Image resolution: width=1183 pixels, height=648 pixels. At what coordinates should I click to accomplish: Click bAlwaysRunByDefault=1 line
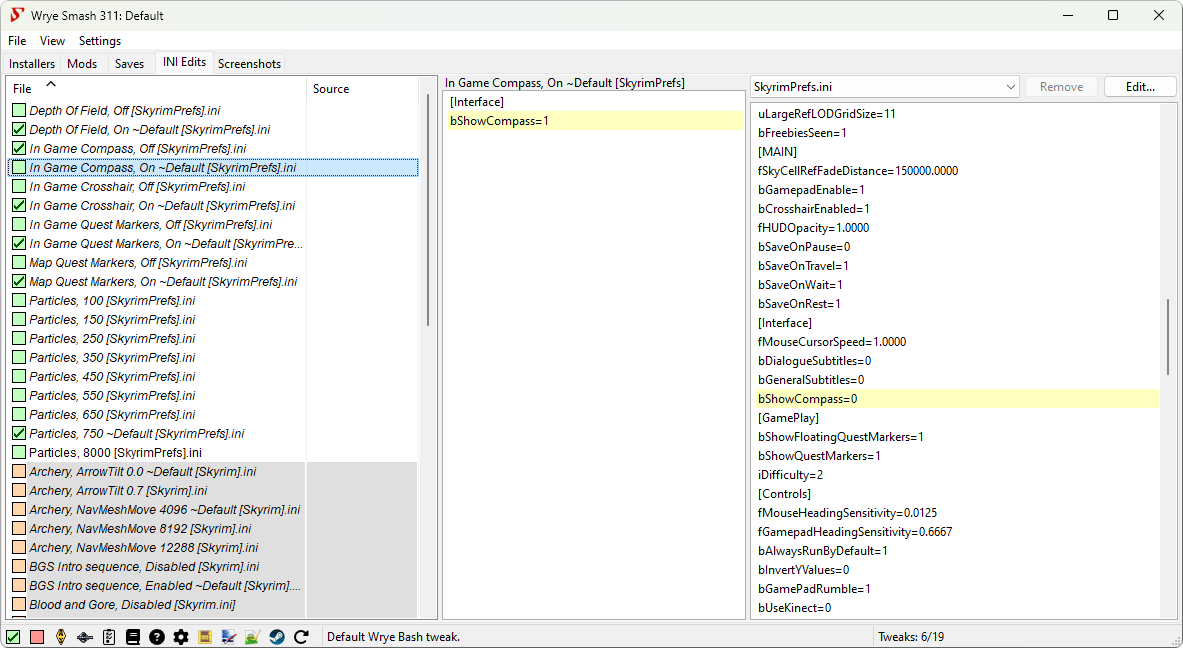(822, 551)
